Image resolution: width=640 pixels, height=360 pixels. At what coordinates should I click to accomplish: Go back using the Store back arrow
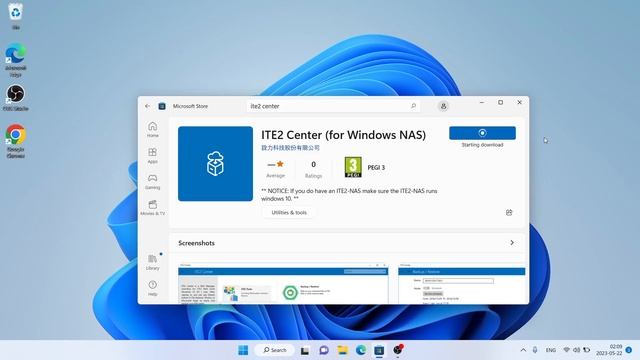147,106
